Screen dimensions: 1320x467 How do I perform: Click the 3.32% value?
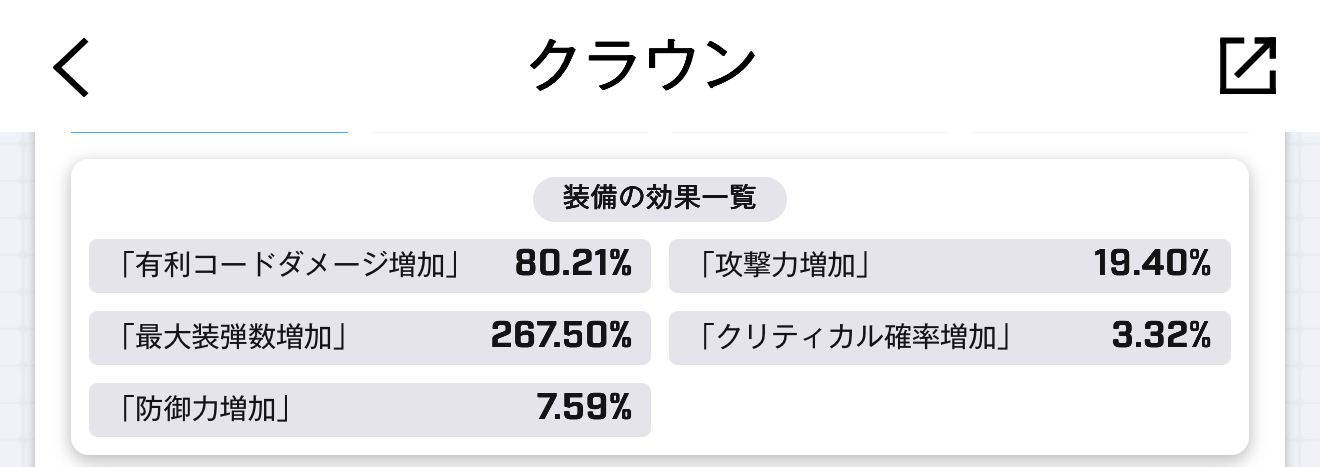[x=1161, y=336]
